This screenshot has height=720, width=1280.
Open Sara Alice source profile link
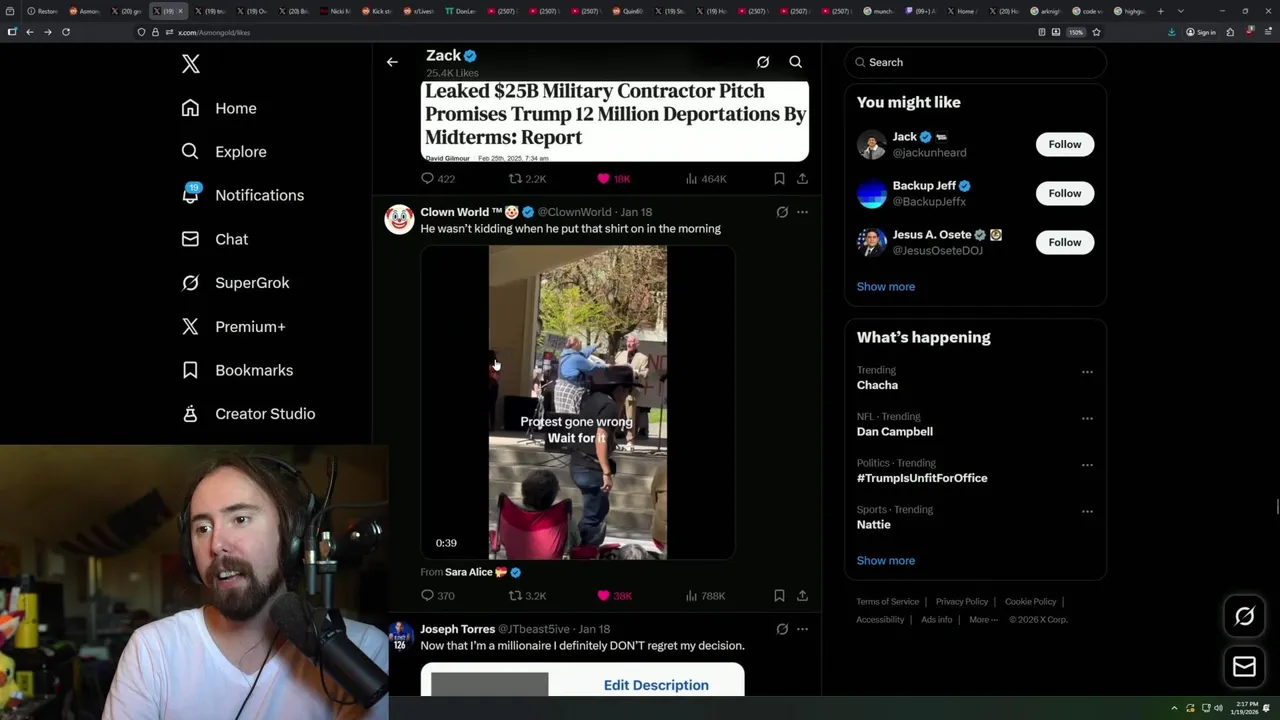click(483, 572)
